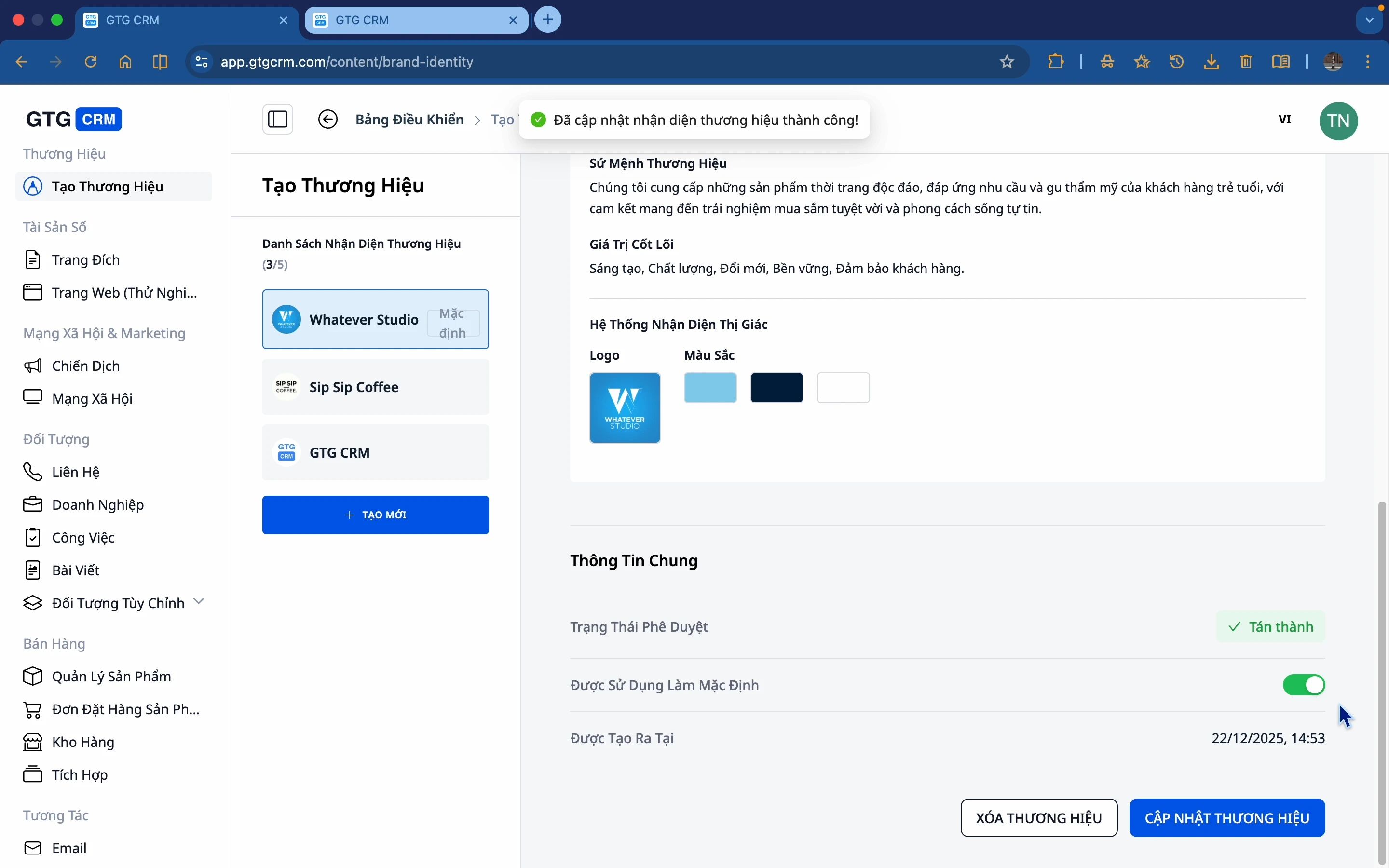Click the TẠO MỚI button
This screenshot has width=1389, height=868.
tap(375, 515)
